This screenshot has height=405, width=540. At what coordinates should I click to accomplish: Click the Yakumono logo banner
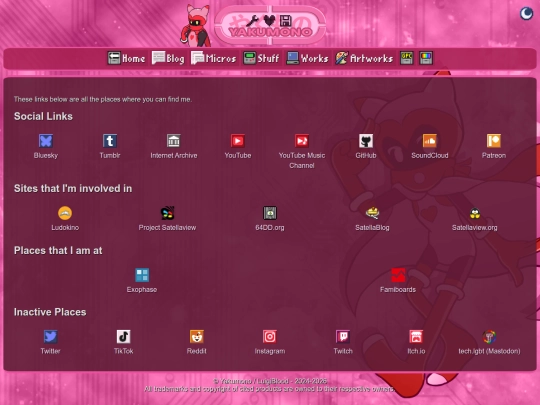click(x=270, y=25)
